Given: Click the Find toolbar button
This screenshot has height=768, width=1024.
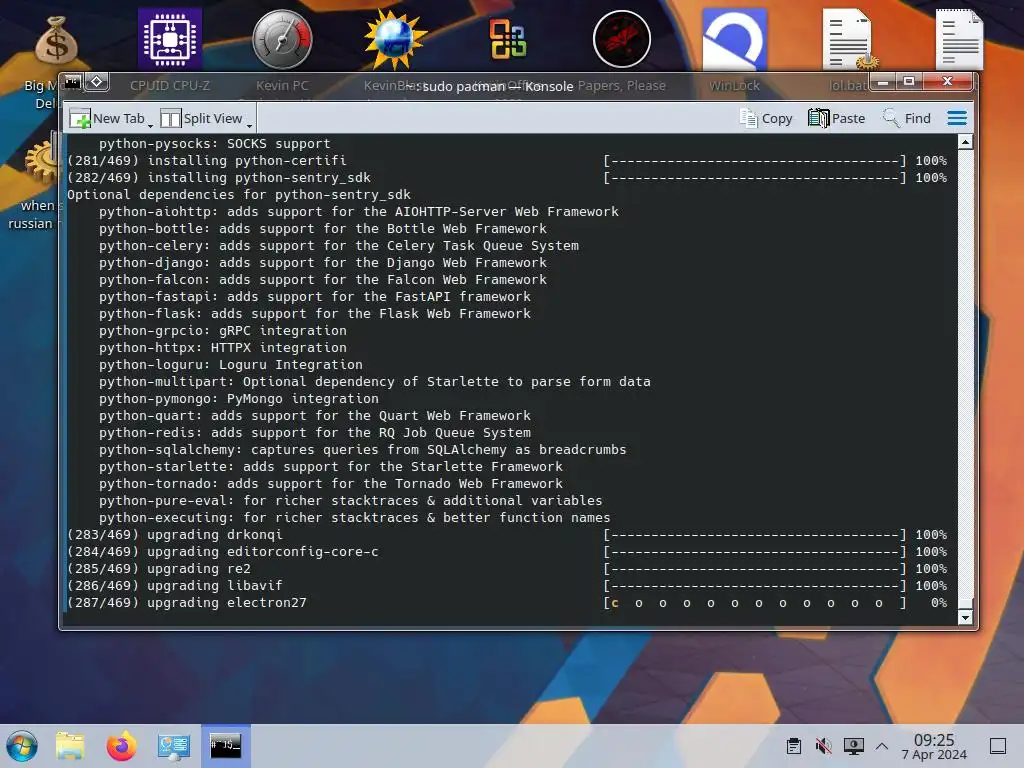Looking at the screenshot, I should [906, 118].
